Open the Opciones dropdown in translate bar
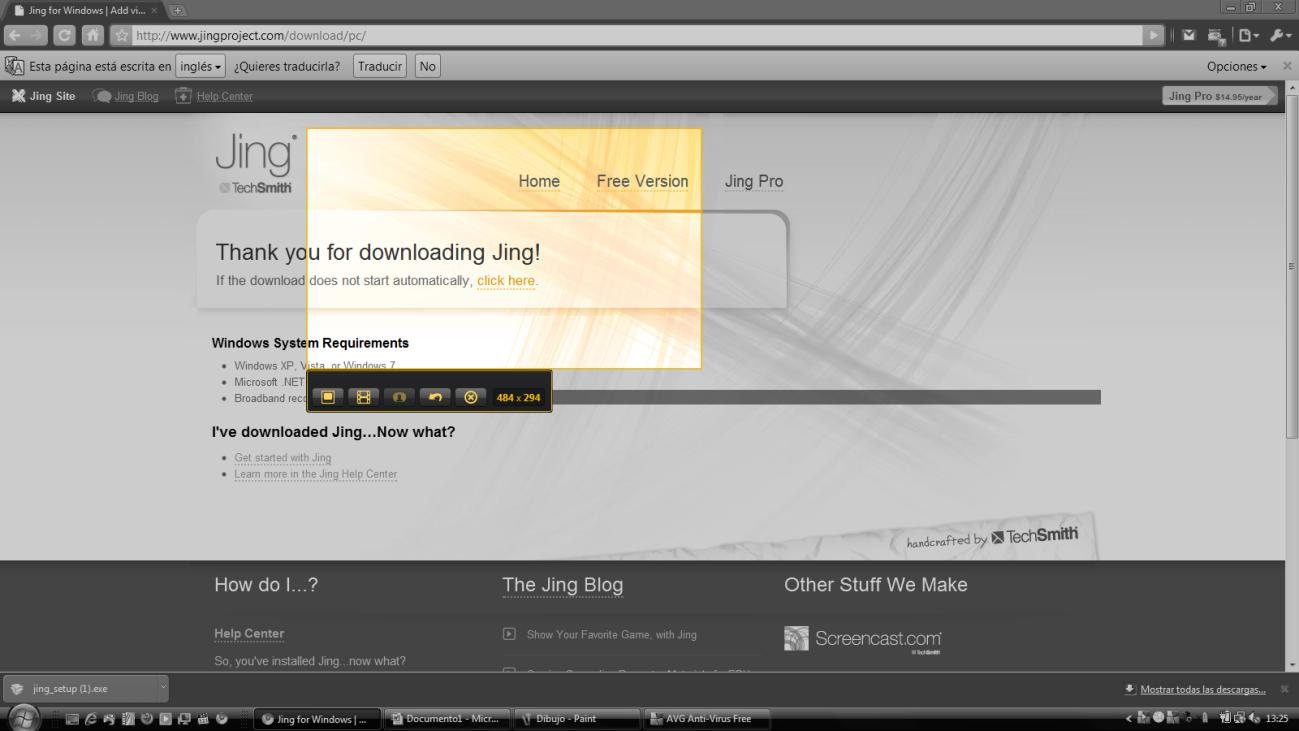Screen dimensions: 1299x731 (x=1237, y=67)
